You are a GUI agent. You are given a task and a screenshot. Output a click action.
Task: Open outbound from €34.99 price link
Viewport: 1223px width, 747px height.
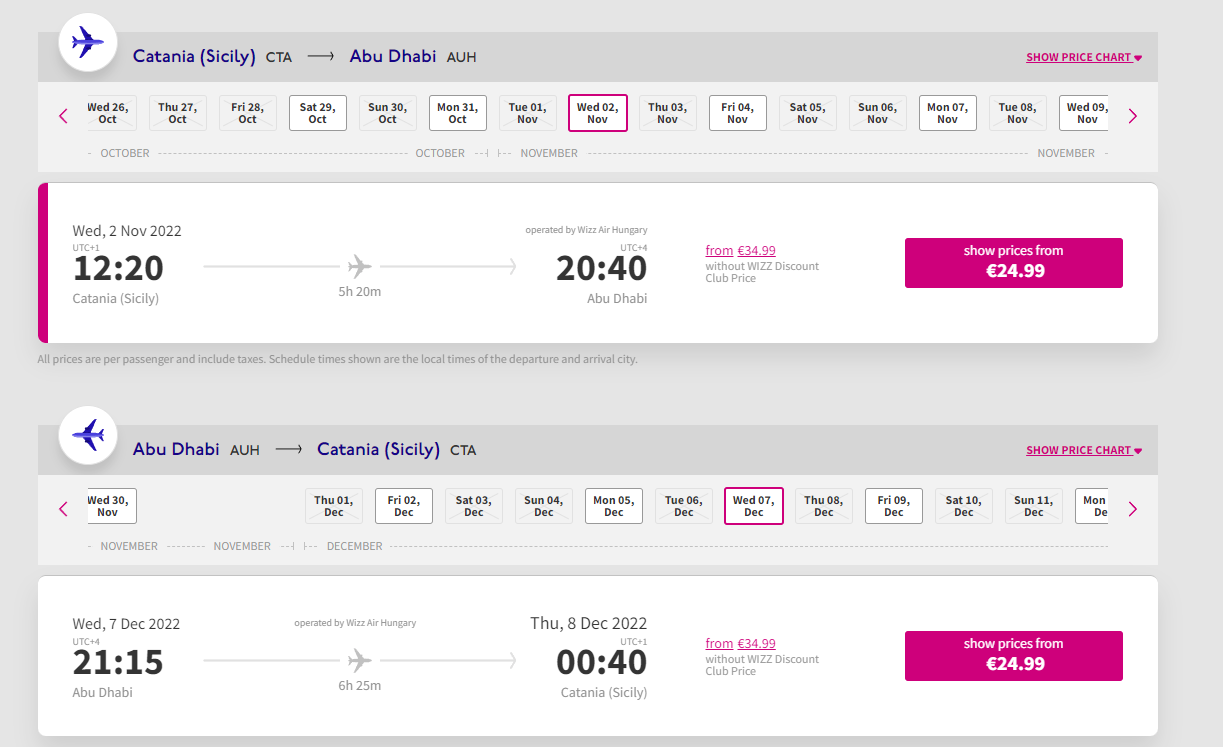(741, 251)
